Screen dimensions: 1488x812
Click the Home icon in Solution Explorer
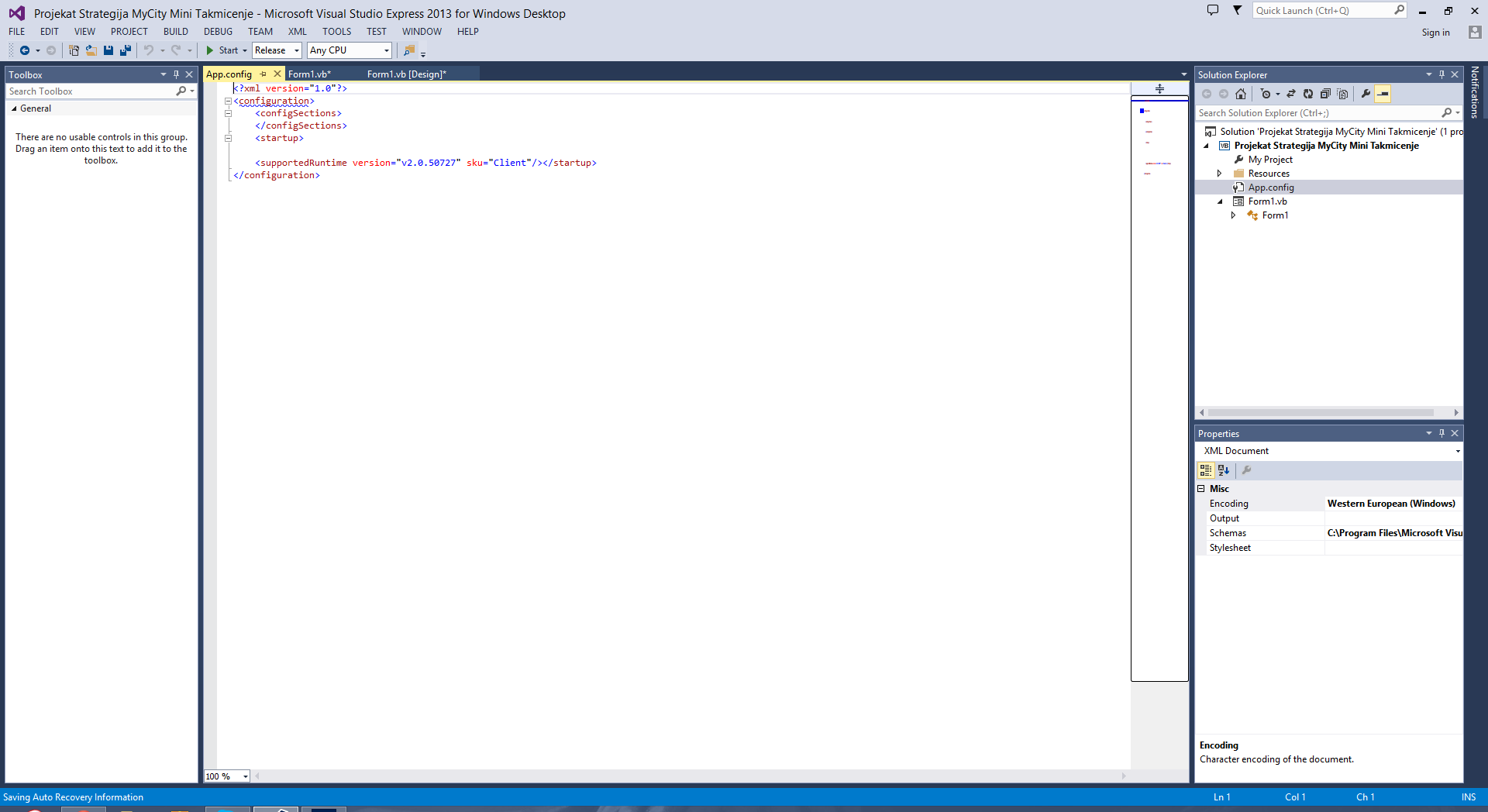1241,94
